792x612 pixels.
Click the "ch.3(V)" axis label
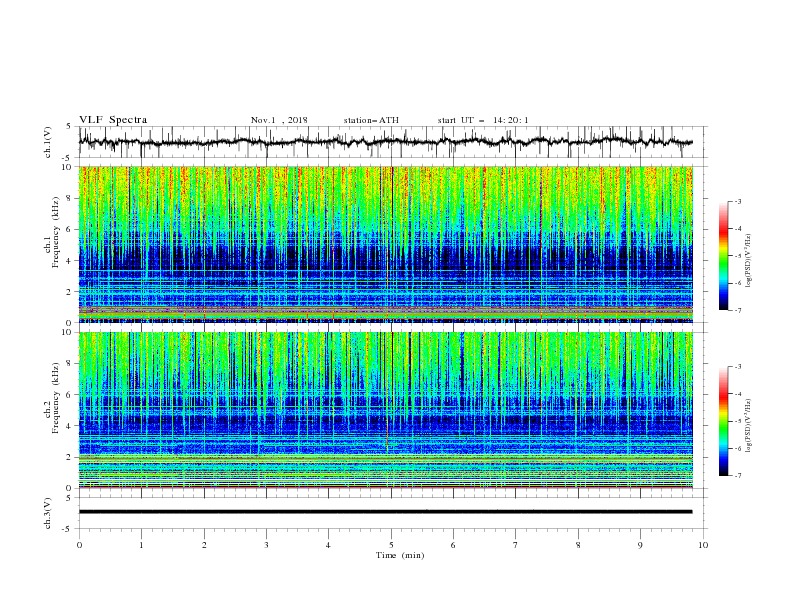click(x=48, y=513)
